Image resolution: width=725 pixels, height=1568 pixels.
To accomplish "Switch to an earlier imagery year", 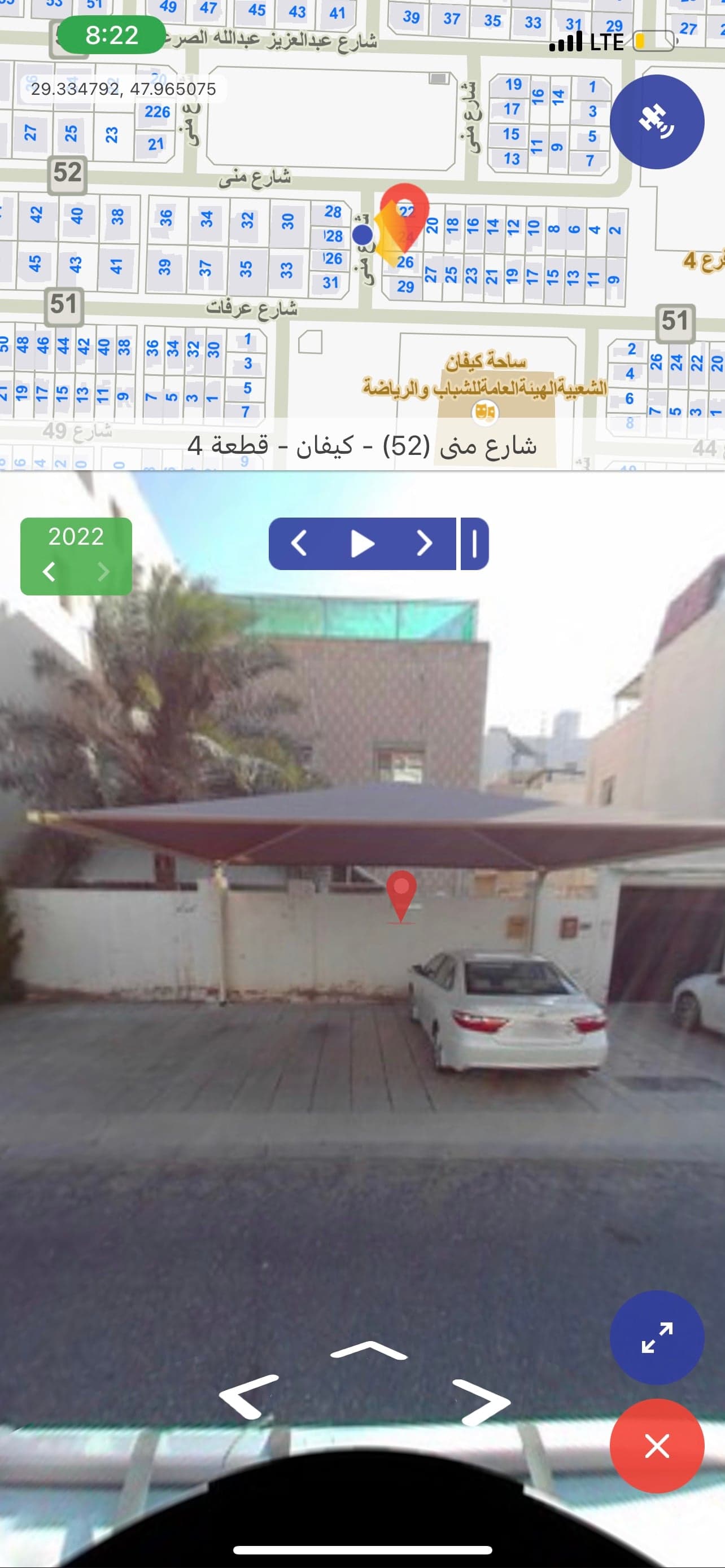I will 49,572.
